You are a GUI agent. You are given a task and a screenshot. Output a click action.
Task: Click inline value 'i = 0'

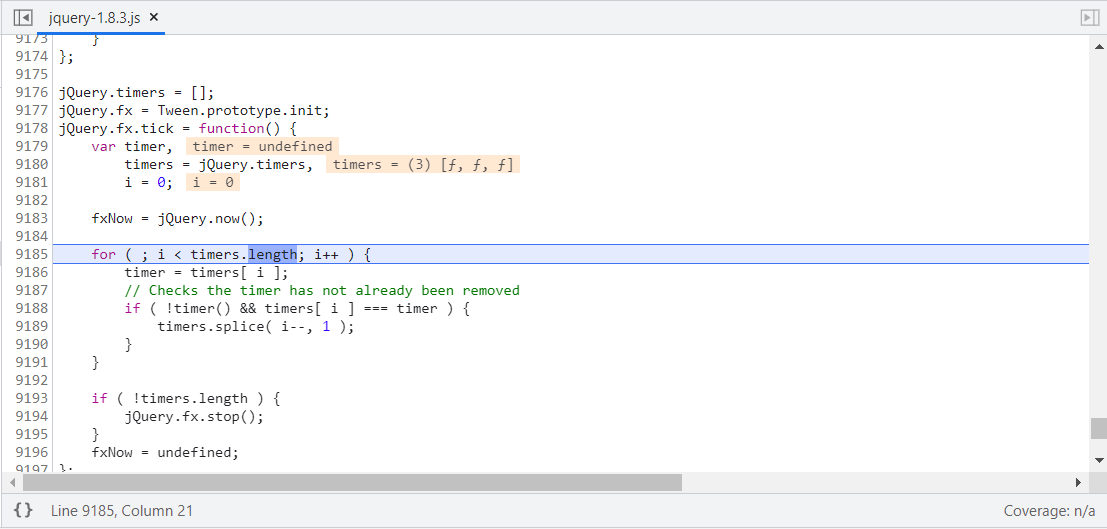(x=213, y=182)
